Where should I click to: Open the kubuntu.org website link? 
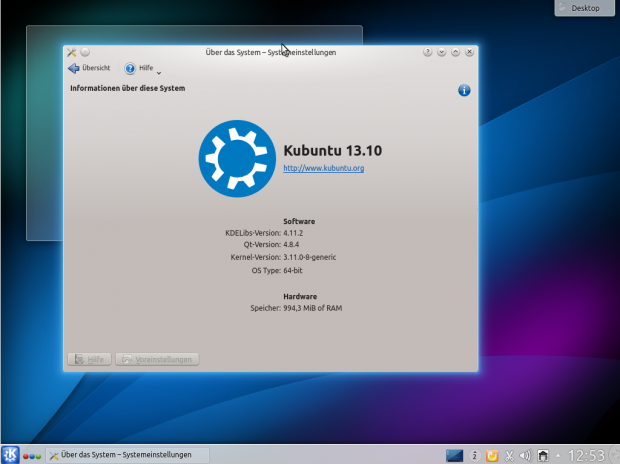click(x=323, y=168)
